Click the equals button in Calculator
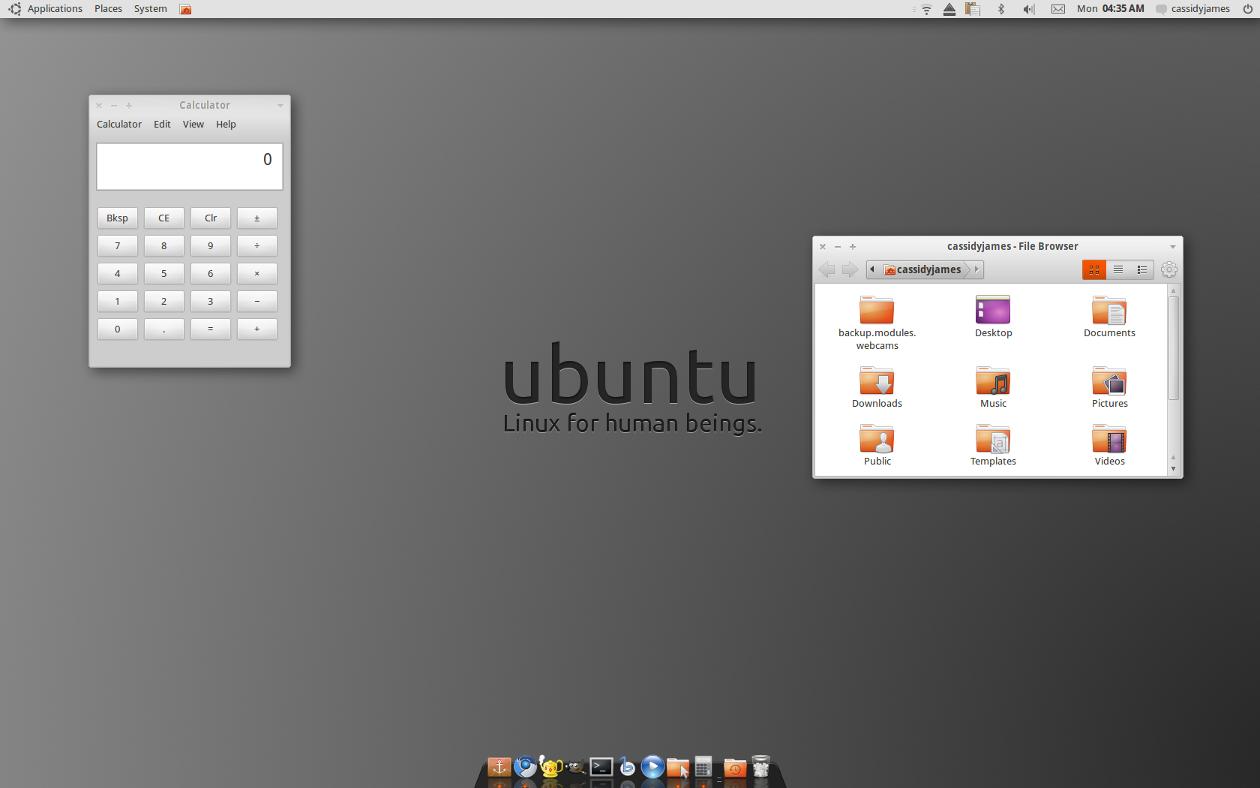1260x788 pixels. click(x=210, y=328)
